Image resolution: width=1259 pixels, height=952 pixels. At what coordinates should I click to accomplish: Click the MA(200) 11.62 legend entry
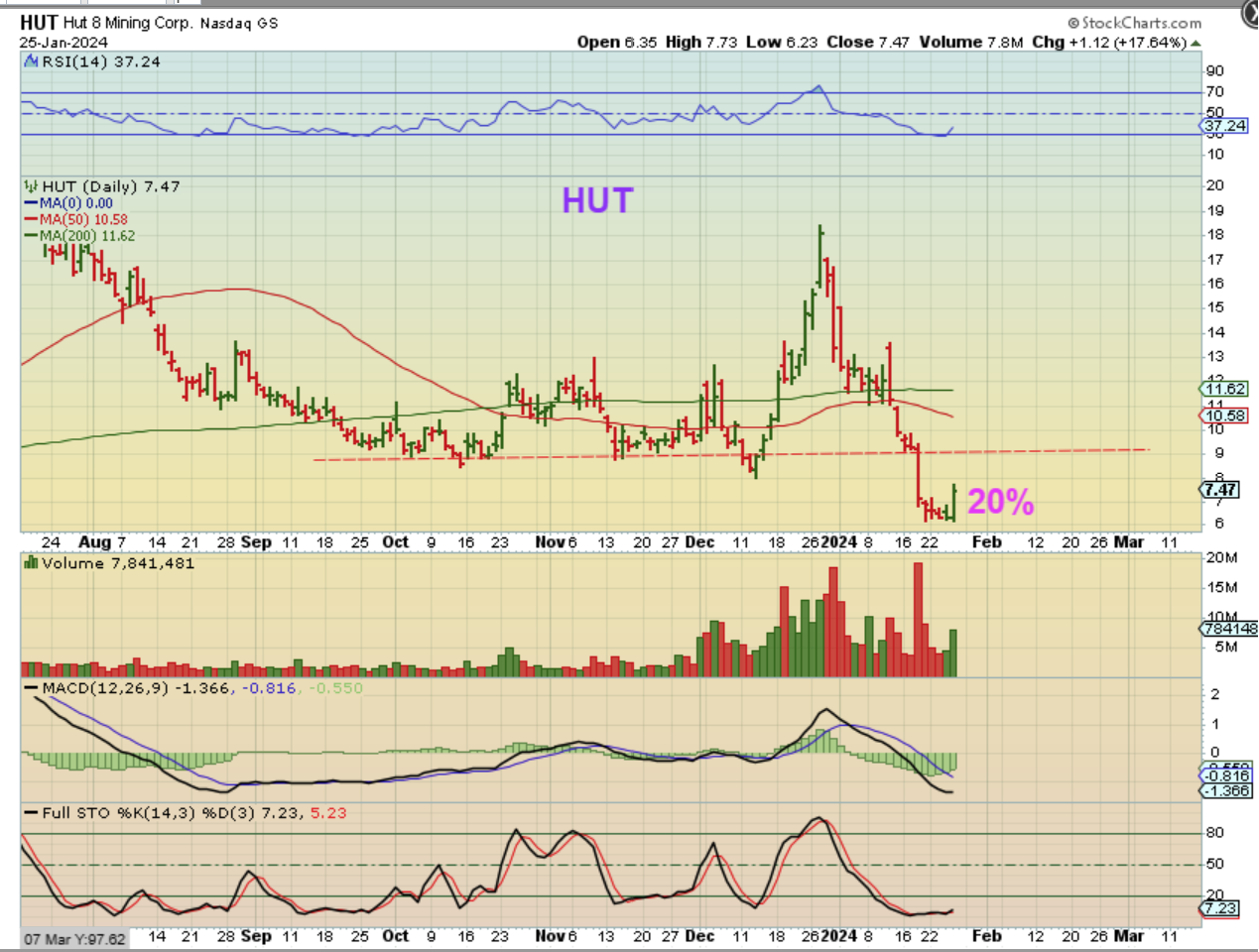click(x=79, y=236)
